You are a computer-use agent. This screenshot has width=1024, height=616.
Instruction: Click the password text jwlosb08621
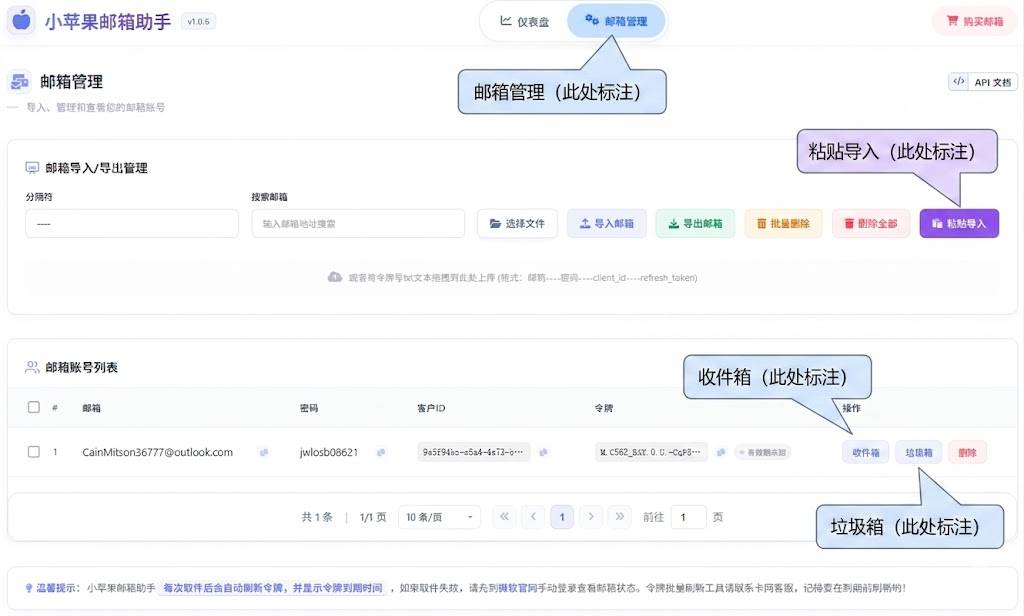point(328,452)
